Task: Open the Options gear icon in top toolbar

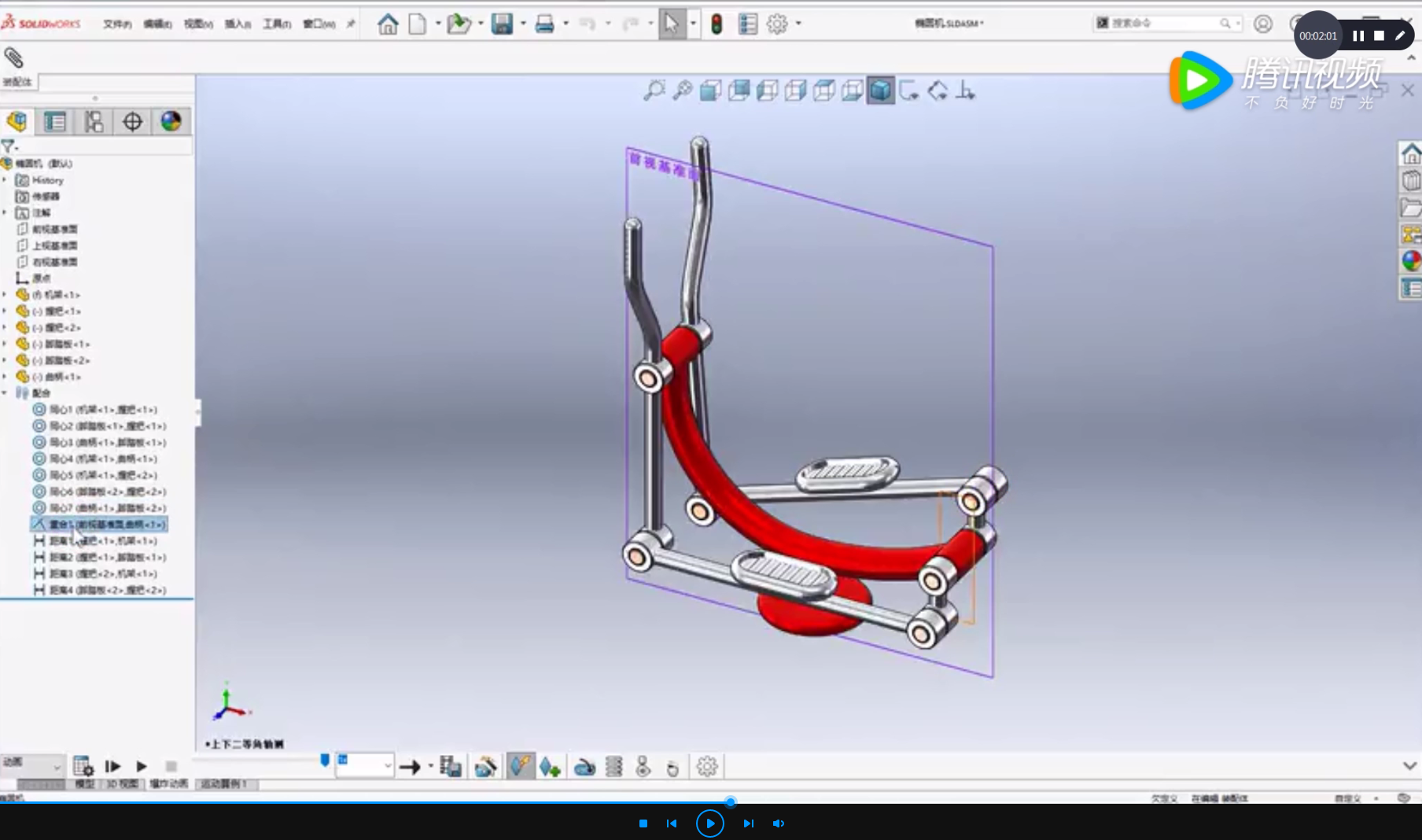Action: click(777, 24)
